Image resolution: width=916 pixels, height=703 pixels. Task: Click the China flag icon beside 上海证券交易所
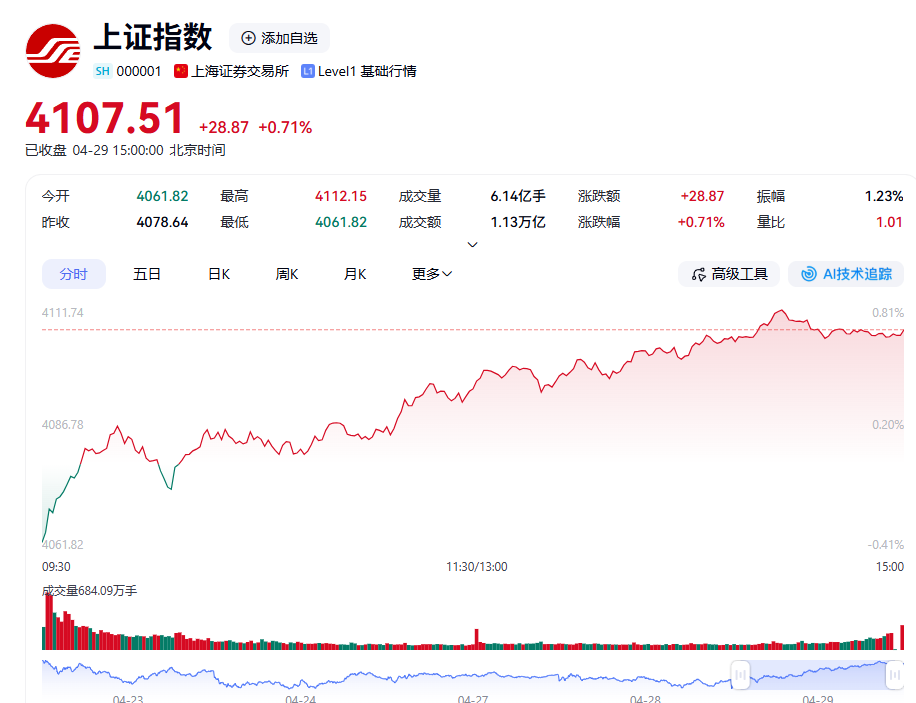(x=181, y=71)
